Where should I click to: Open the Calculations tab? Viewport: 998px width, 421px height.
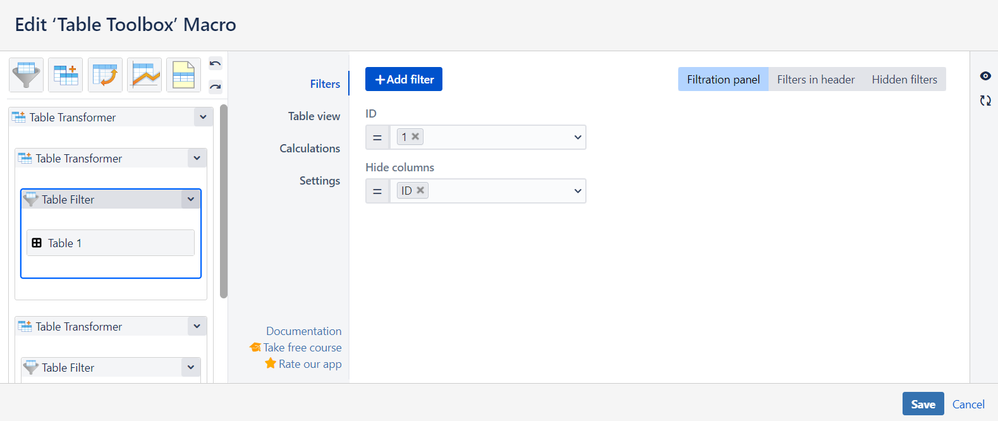(309, 148)
